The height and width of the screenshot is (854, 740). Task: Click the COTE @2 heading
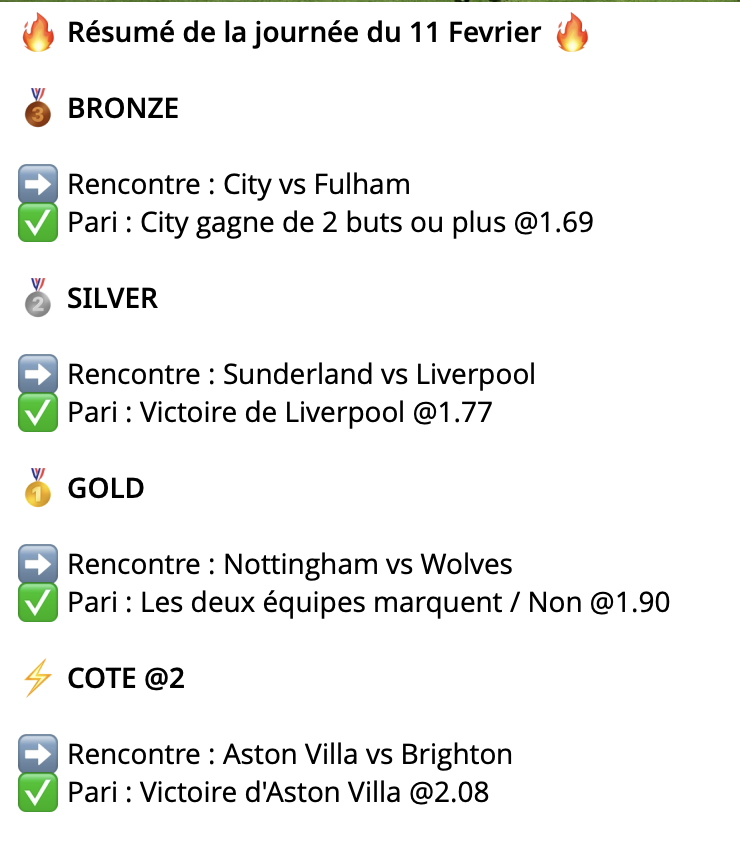[126, 679]
